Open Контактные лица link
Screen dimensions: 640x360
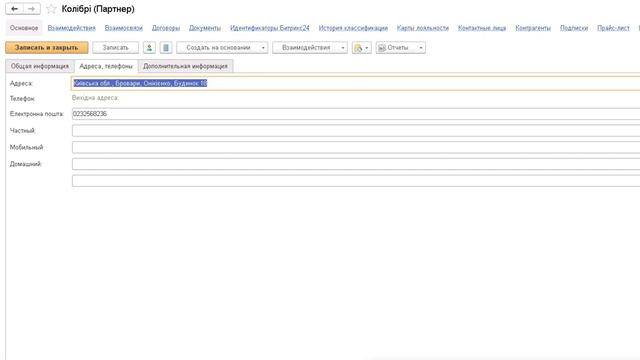coord(482,28)
